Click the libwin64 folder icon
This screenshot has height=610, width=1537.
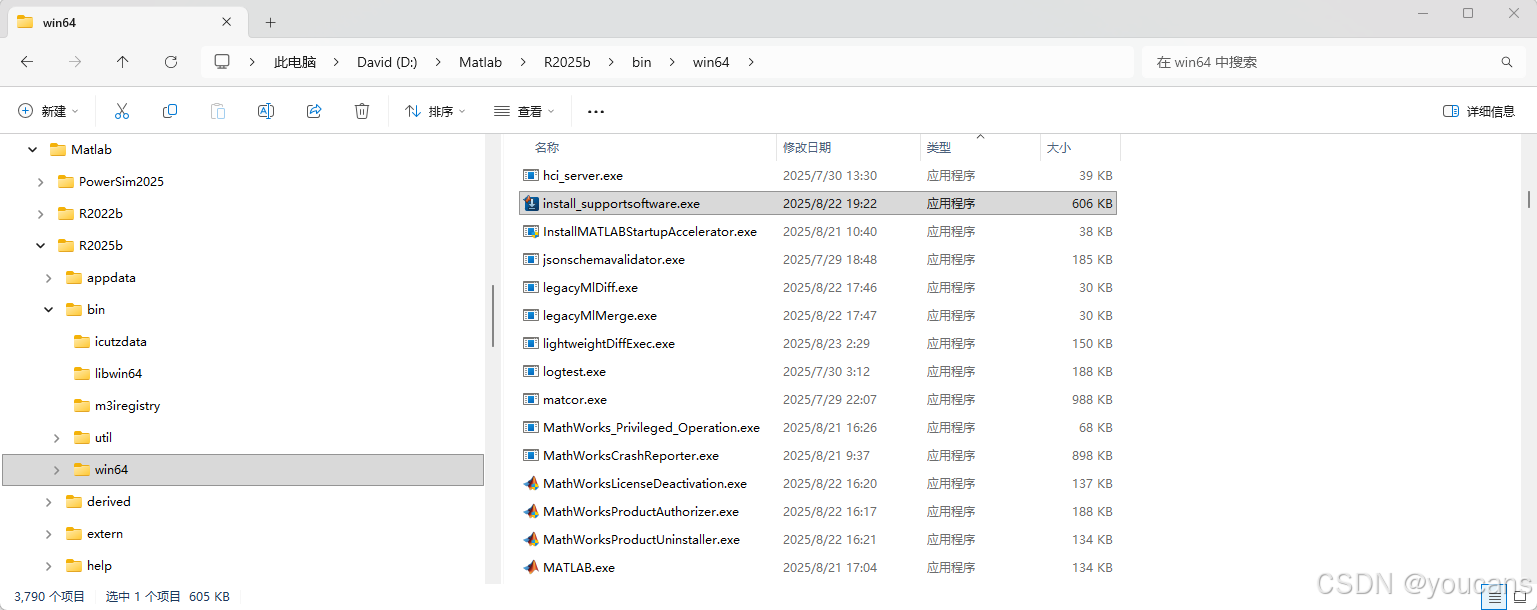(x=82, y=374)
